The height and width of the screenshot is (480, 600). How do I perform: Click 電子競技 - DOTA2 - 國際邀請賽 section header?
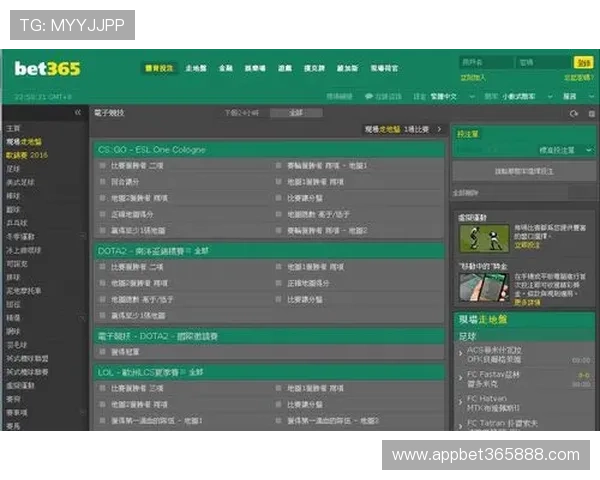pos(269,336)
